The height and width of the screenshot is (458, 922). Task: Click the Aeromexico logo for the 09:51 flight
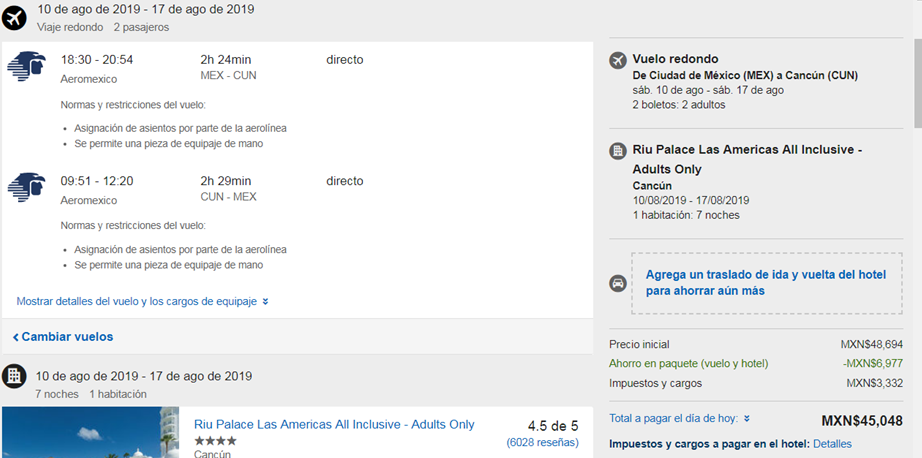click(27, 188)
